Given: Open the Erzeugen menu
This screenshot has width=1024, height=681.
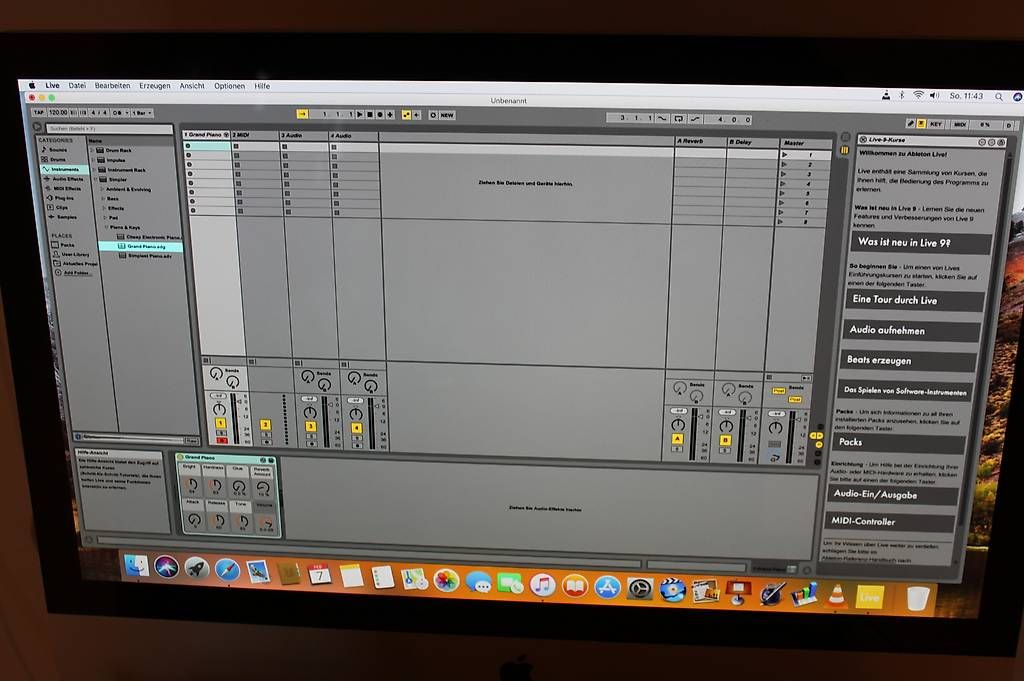Looking at the screenshot, I should (x=155, y=86).
